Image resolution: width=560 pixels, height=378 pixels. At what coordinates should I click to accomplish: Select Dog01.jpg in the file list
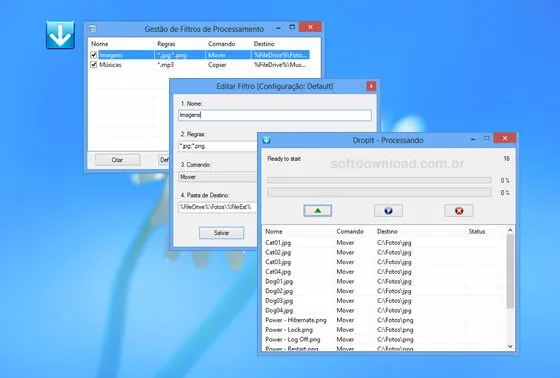pyautogui.click(x=279, y=281)
